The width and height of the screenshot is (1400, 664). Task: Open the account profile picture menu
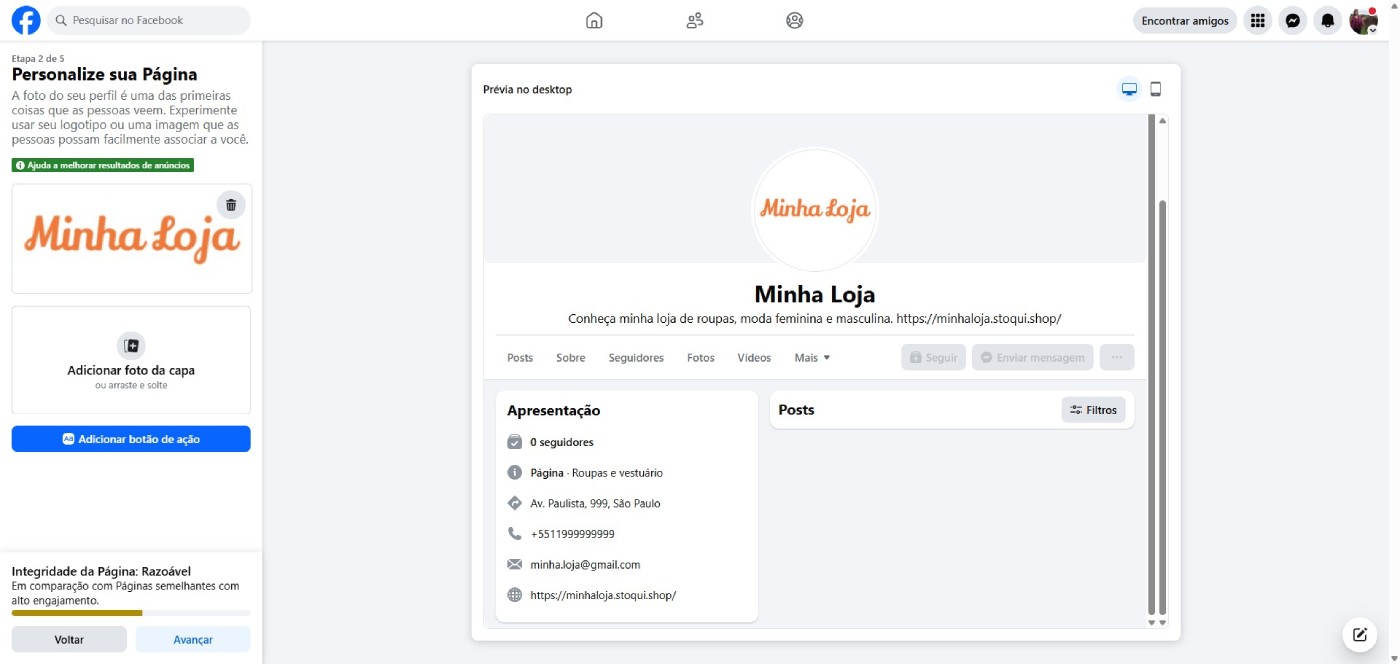[1363, 20]
